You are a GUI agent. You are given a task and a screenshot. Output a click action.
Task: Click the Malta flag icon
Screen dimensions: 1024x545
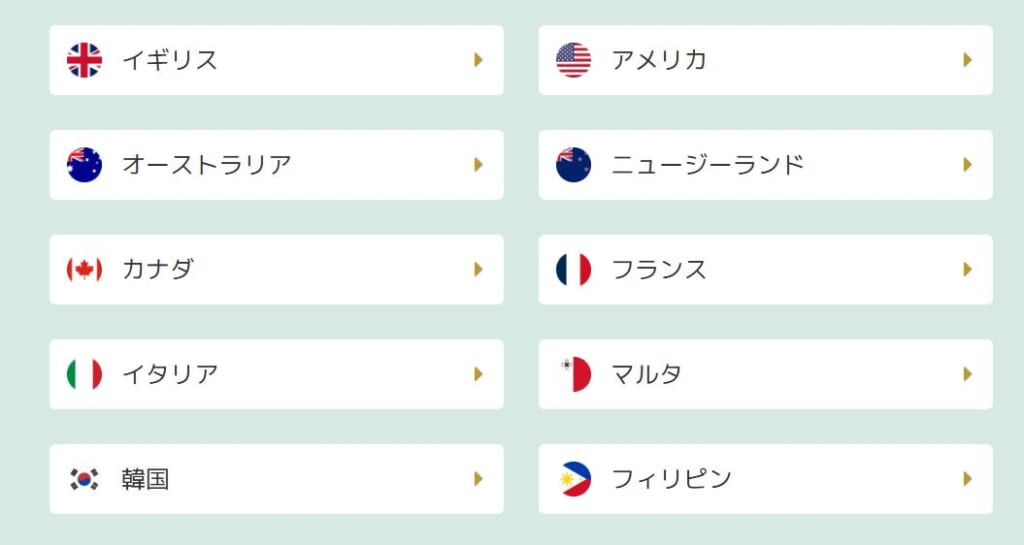(x=573, y=374)
